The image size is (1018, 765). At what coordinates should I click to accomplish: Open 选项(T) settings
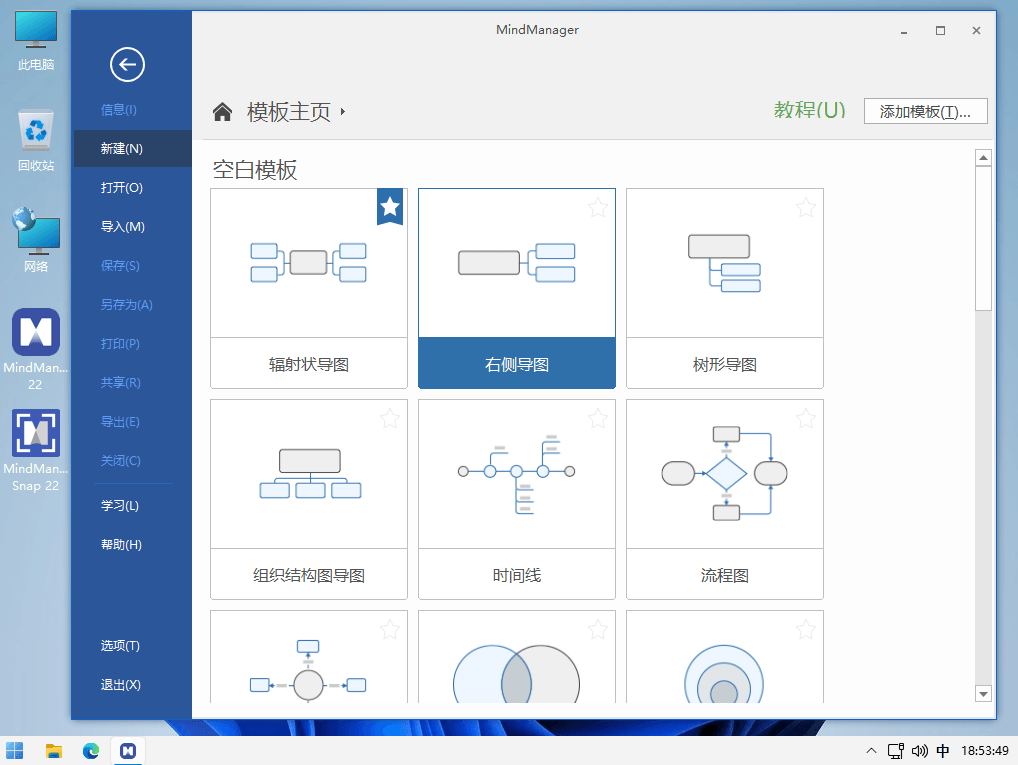pos(120,646)
